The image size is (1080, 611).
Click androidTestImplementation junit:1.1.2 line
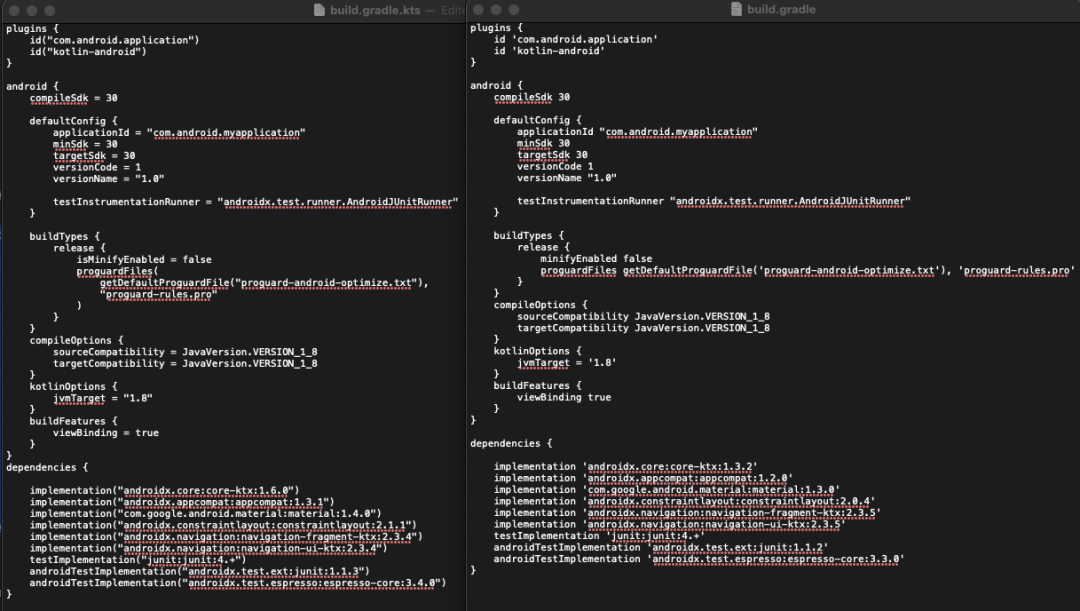tap(661, 548)
